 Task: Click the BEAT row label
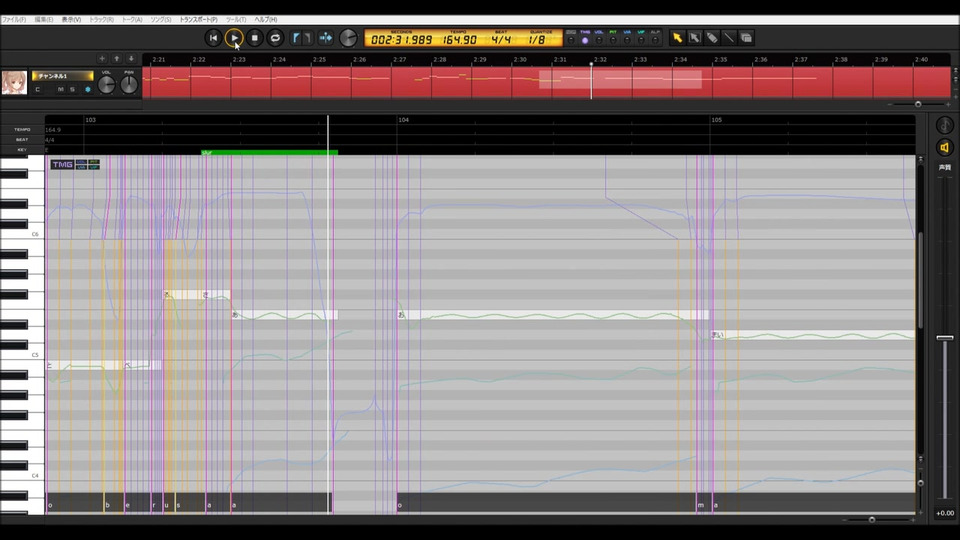pos(22,140)
